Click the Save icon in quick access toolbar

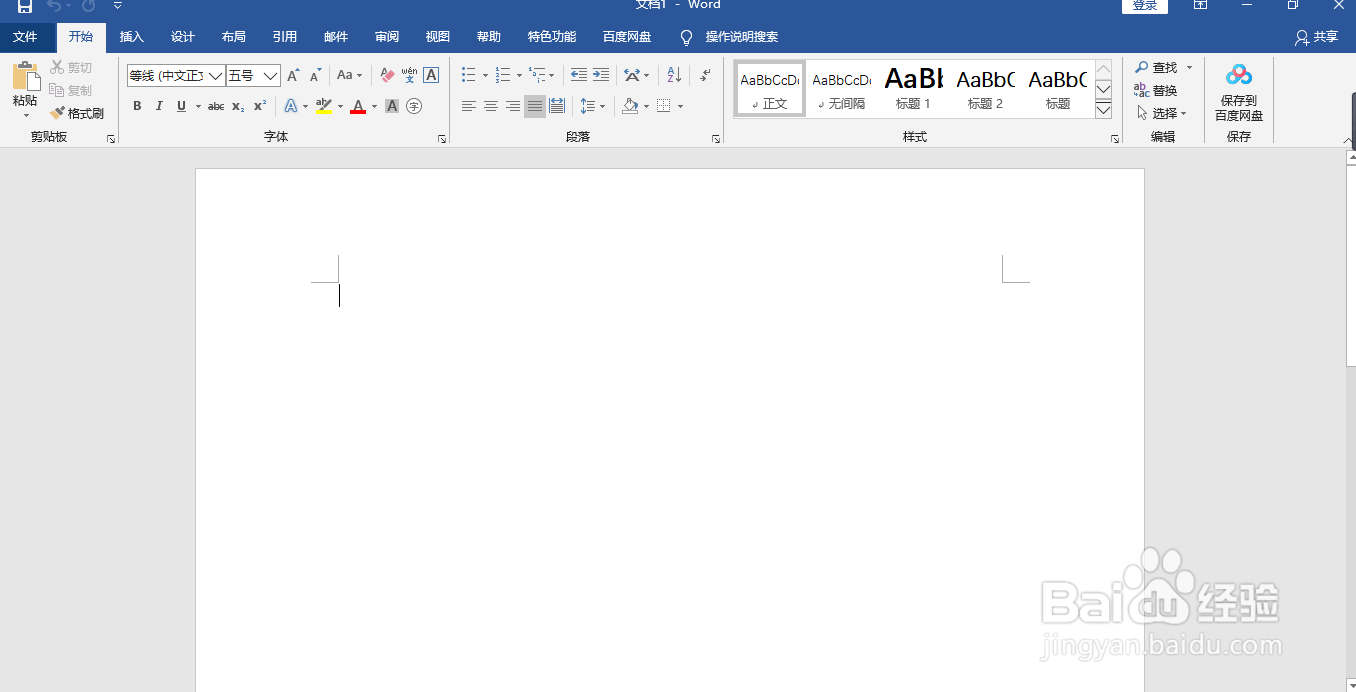[25, 6]
